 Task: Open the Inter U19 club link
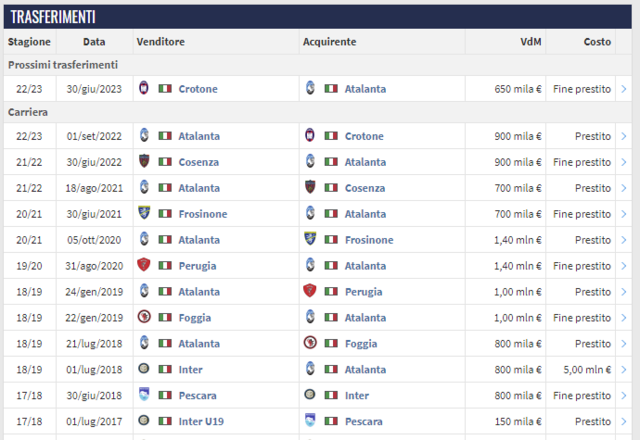[201, 421]
